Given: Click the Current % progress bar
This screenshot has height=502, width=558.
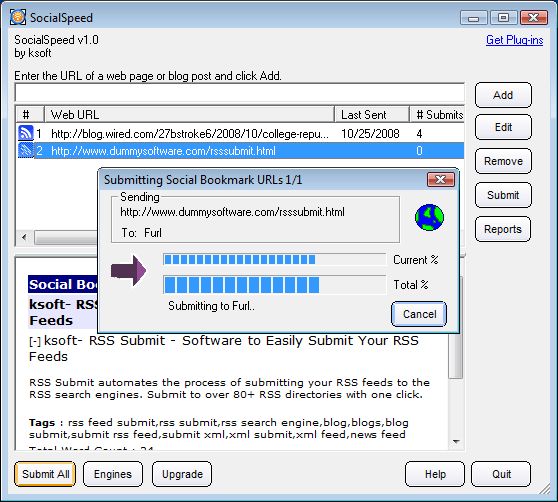Looking at the screenshot, I should [274, 259].
